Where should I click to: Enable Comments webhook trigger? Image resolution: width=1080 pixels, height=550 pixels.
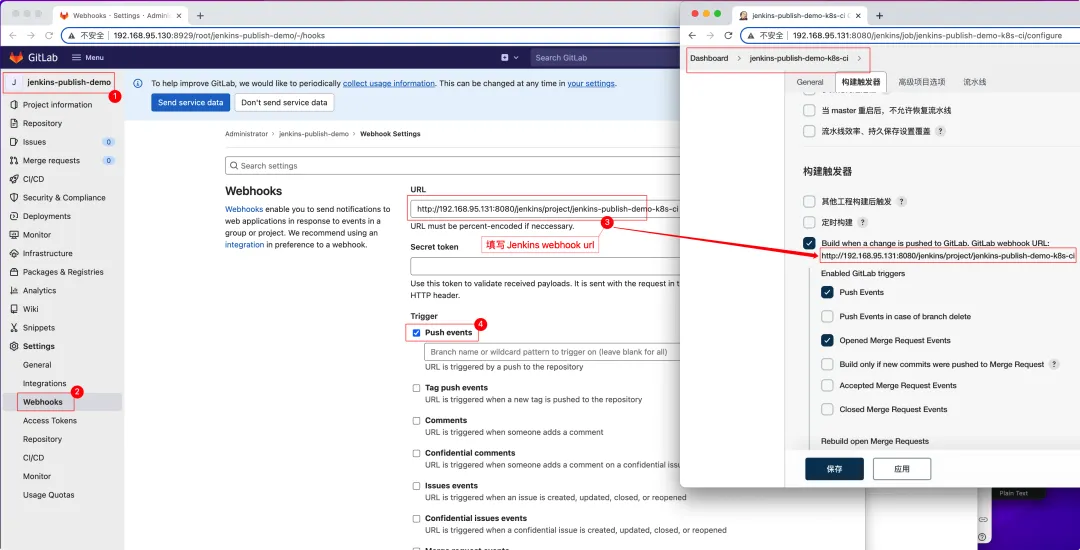pos(416,421)
